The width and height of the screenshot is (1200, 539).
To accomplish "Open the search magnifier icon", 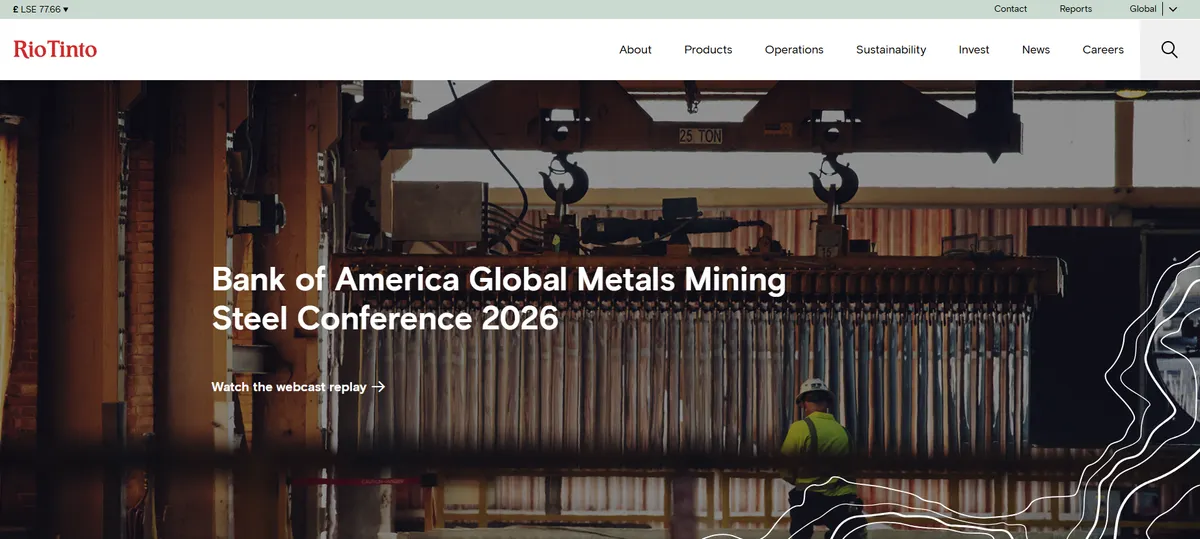I will point(1169,49).
